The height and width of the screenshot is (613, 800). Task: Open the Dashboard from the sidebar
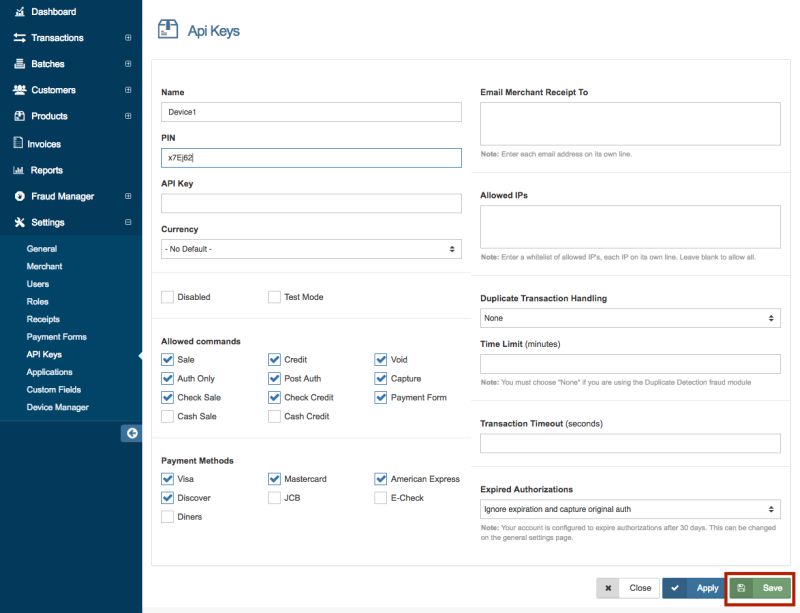pos(44,12)
